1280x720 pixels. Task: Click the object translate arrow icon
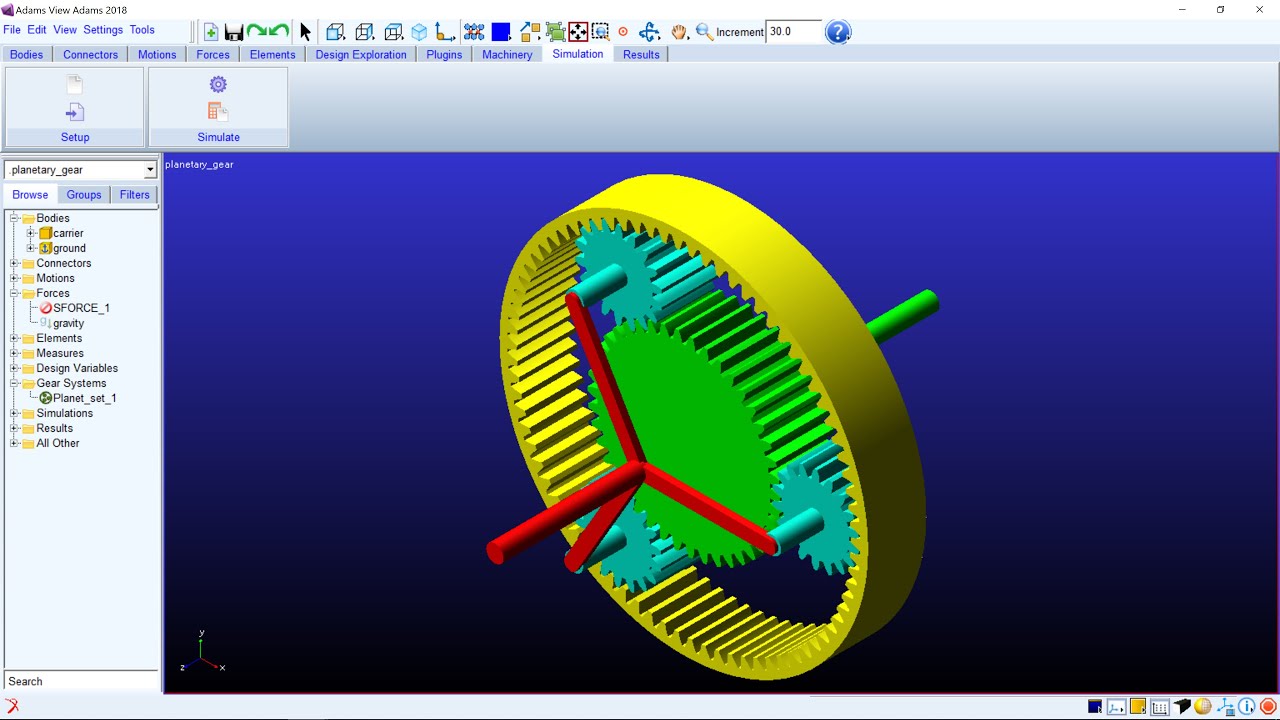pos(530,32)
